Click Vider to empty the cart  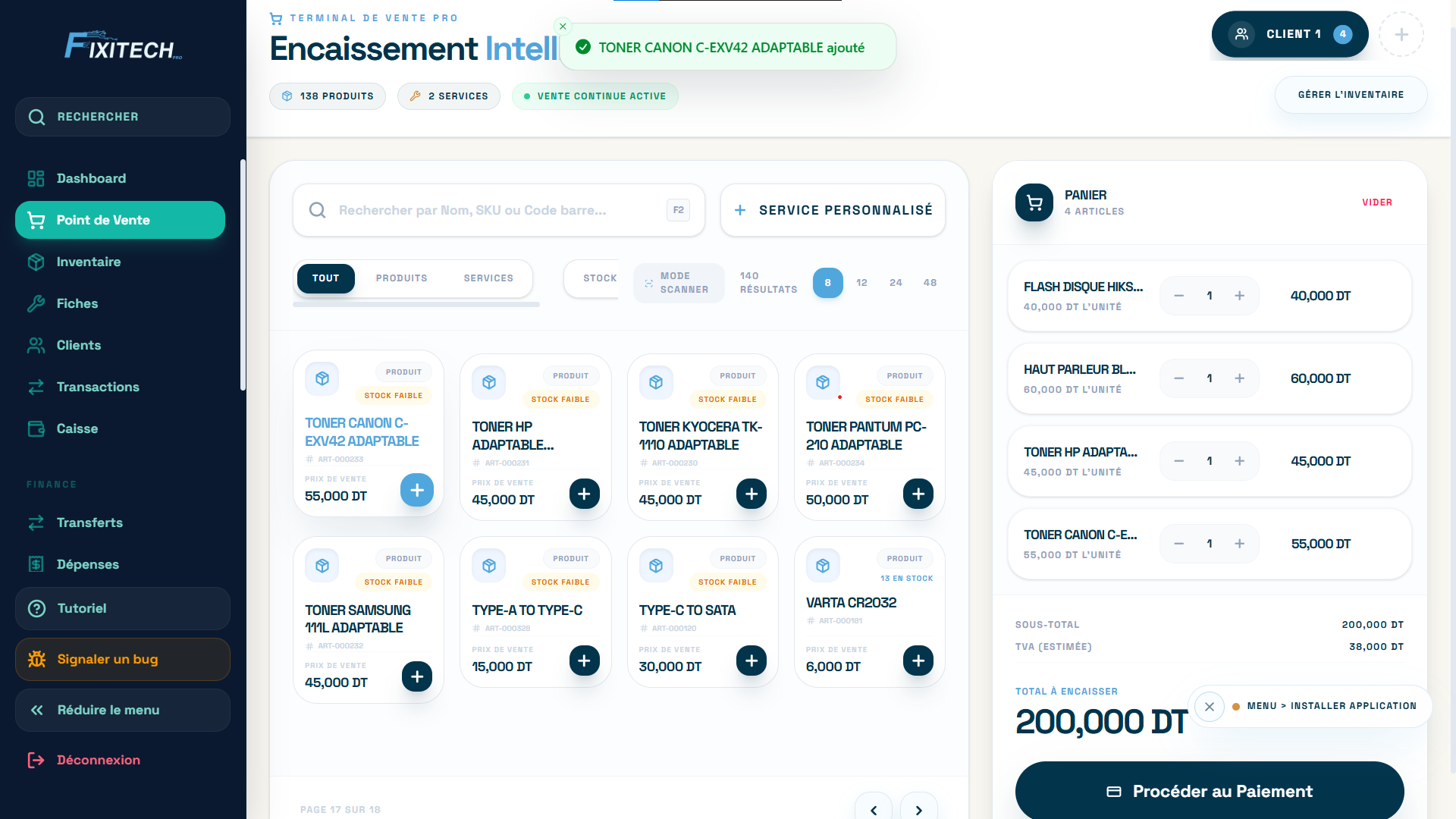pos(1378,202)
